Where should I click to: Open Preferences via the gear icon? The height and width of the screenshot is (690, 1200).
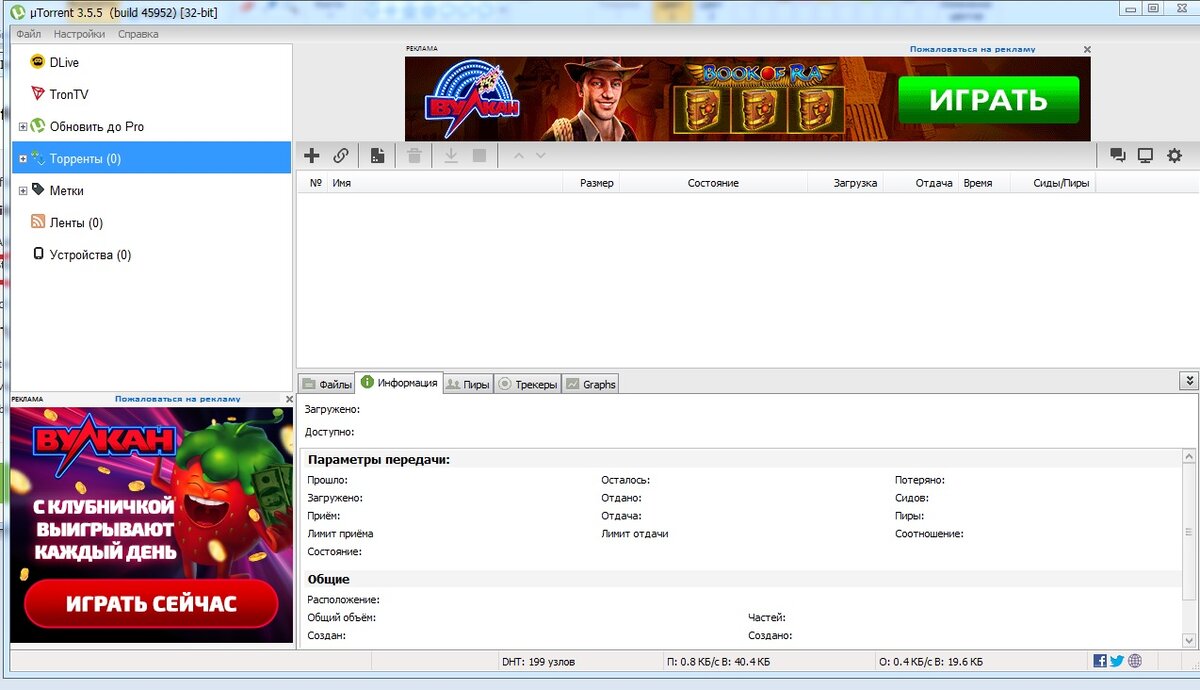pos(1175,156)
